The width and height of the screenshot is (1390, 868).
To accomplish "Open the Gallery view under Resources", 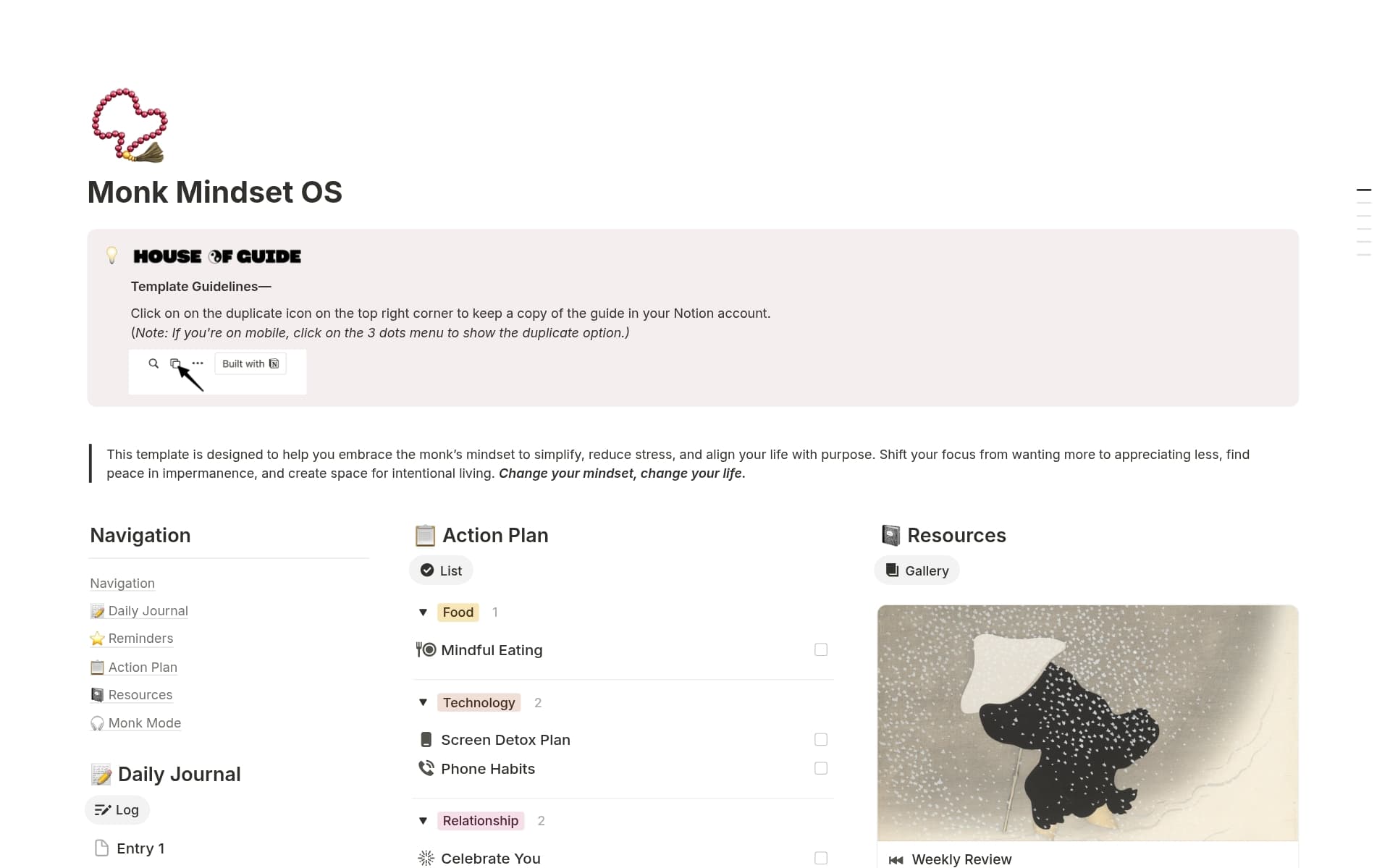I will (916, 570).
